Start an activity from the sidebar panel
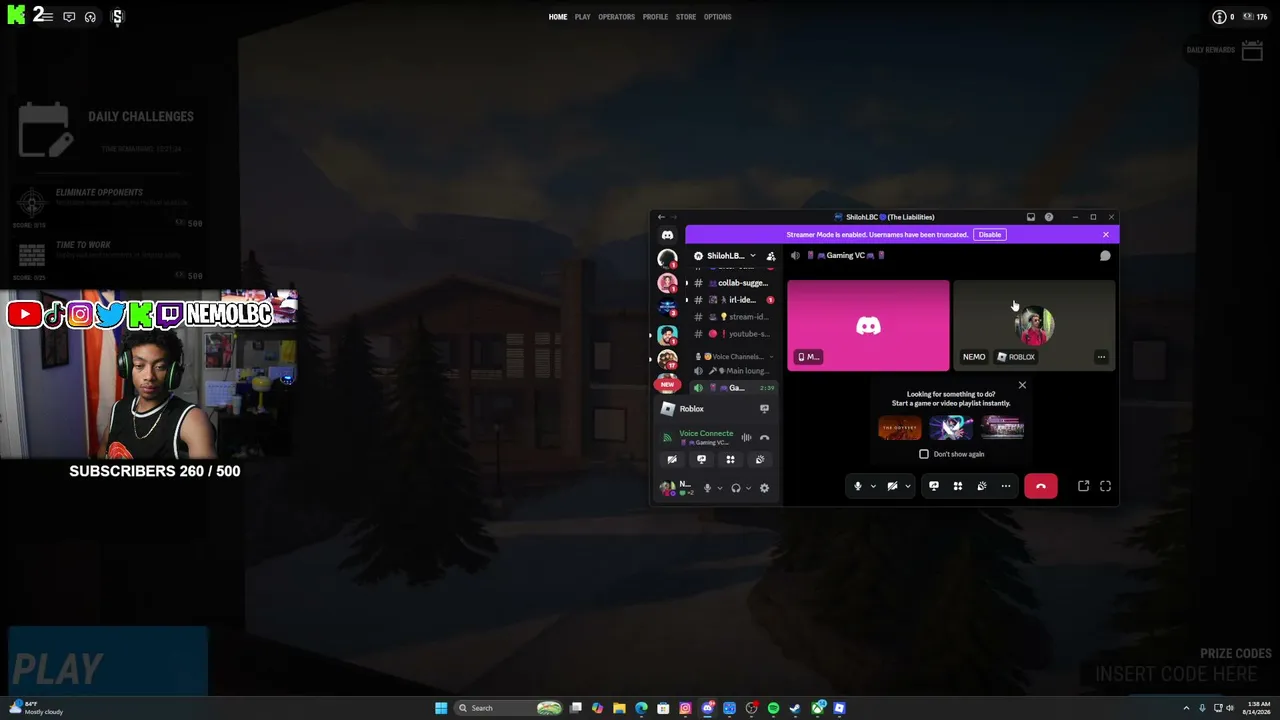The image size is (1280, 720). pyautogui.click(x=730, y=460)
